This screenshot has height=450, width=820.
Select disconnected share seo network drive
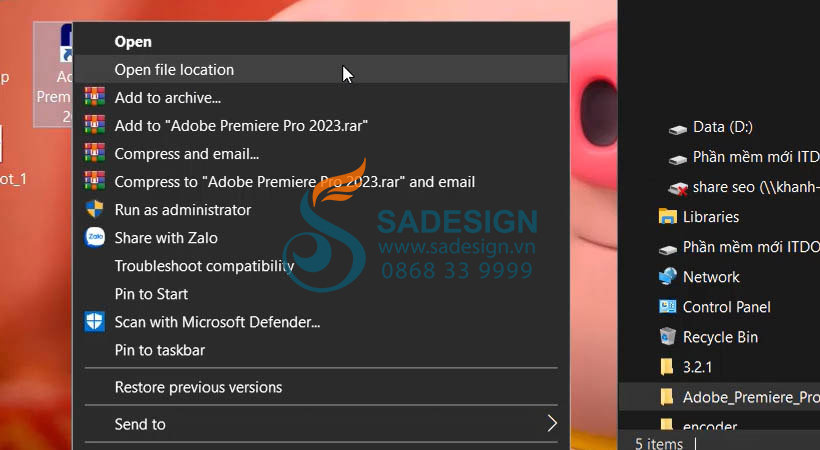click(x=743, y=187)
